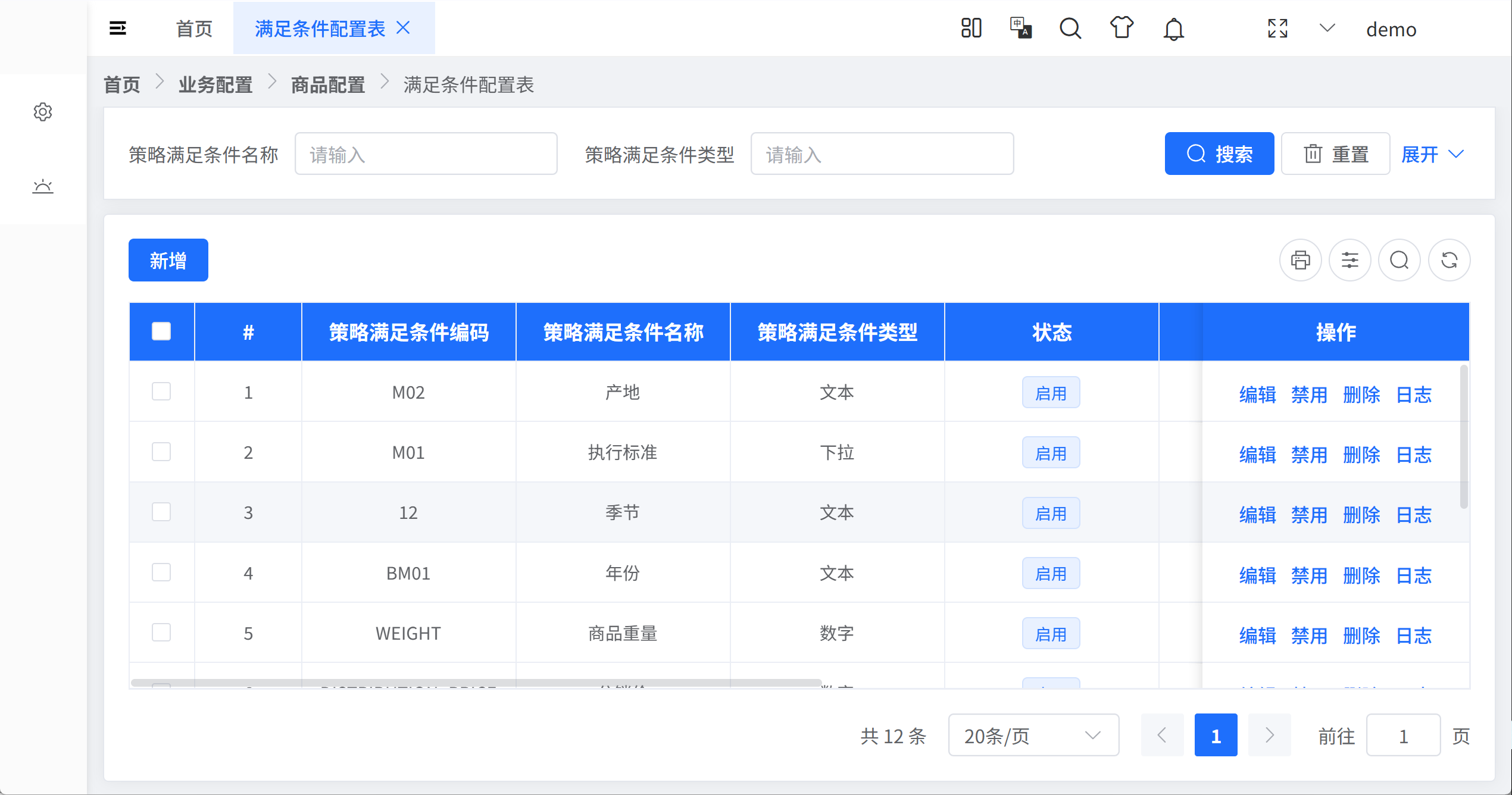
Task: Open the header search magnifier icon
Action: [x=1070, y=28]
